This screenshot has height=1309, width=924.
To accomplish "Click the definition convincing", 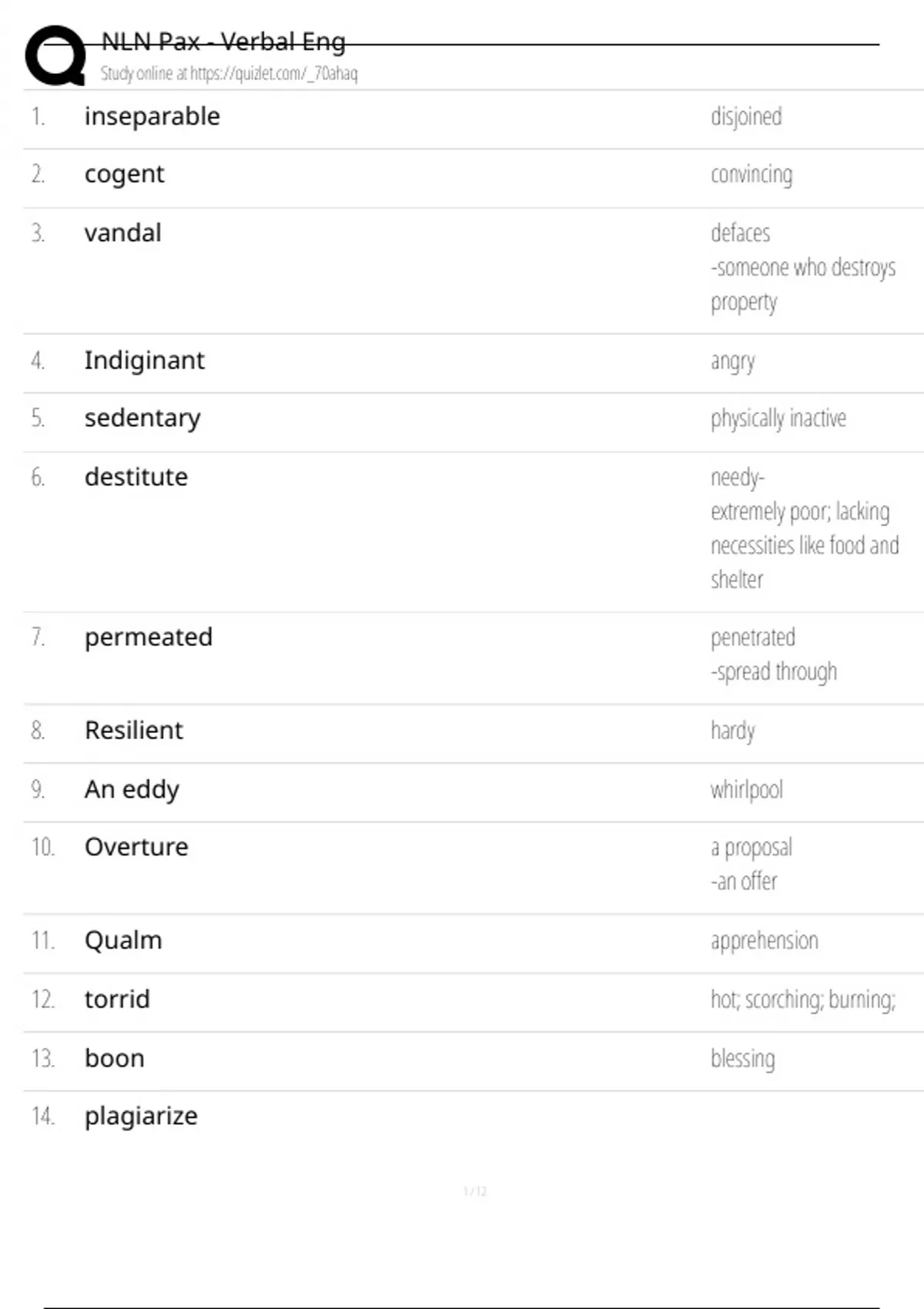I will (x=752, y=175).
